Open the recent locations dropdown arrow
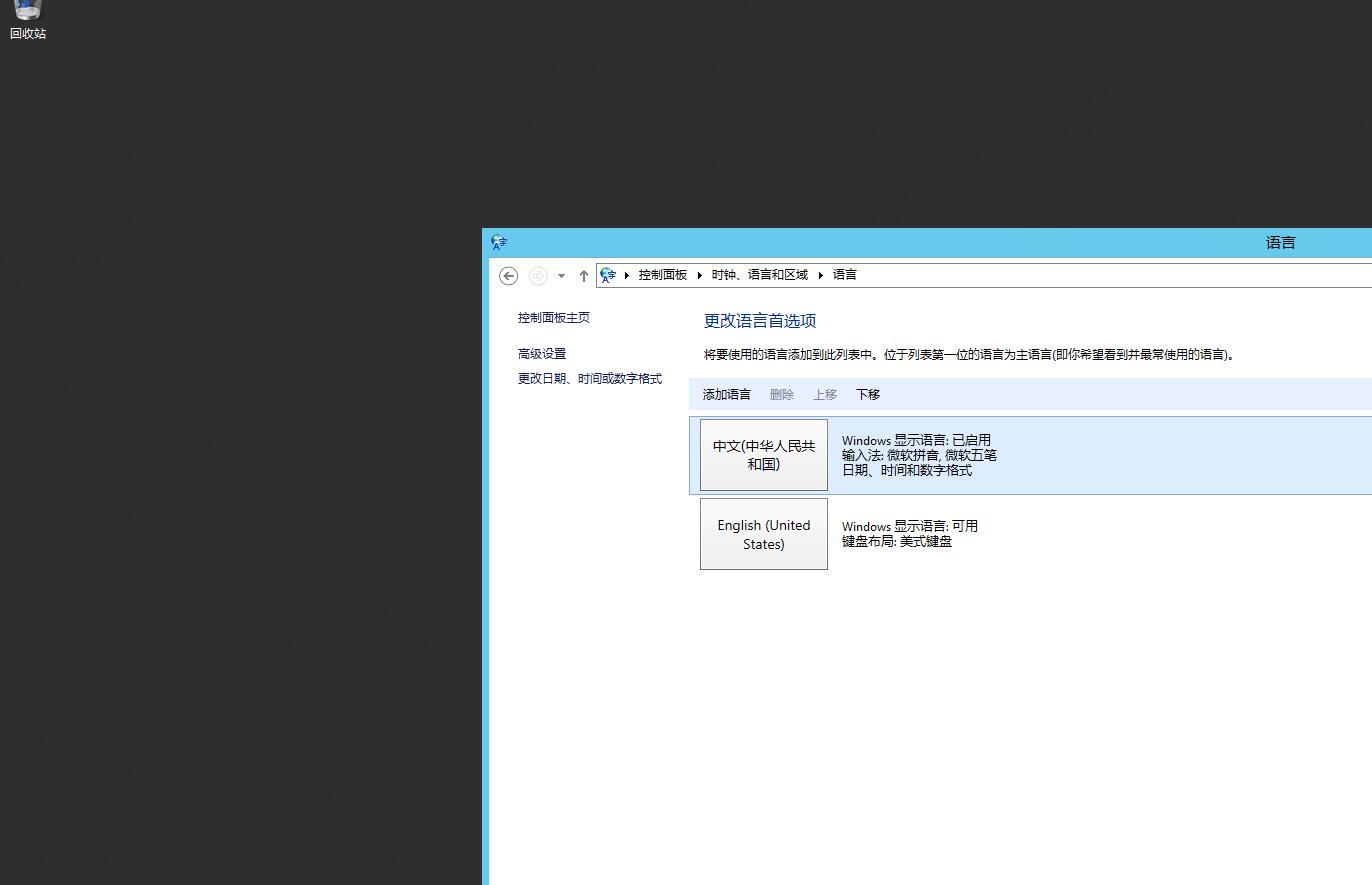Screen dimensions: 1372x885 [x=561, y=276]
